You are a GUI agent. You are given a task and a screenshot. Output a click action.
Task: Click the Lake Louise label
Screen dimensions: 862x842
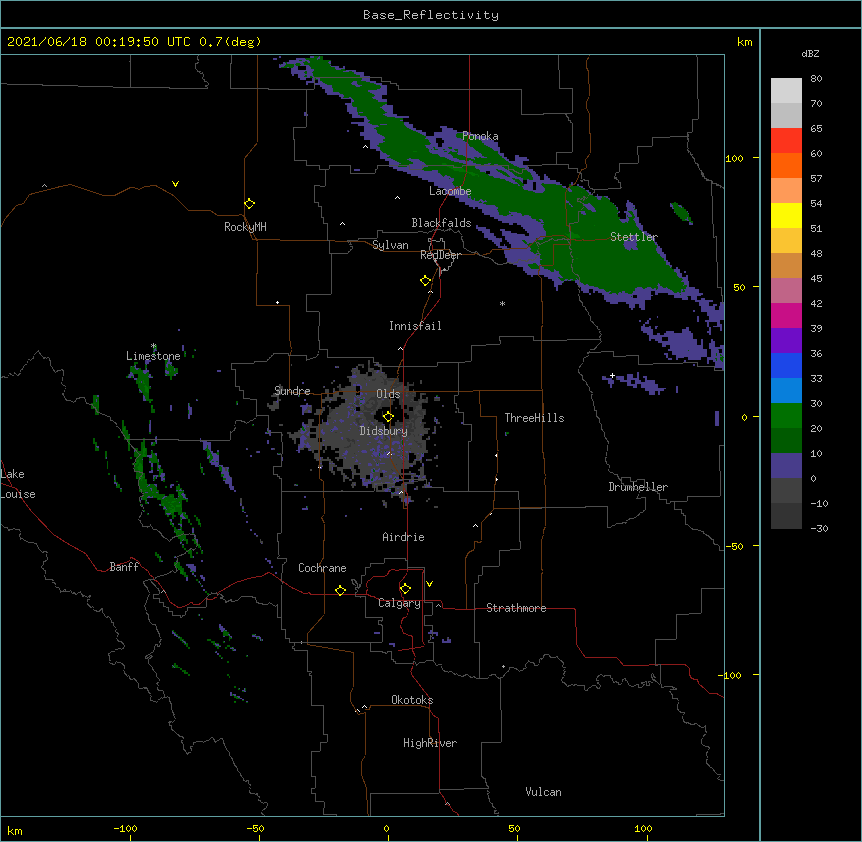point(18,484)
